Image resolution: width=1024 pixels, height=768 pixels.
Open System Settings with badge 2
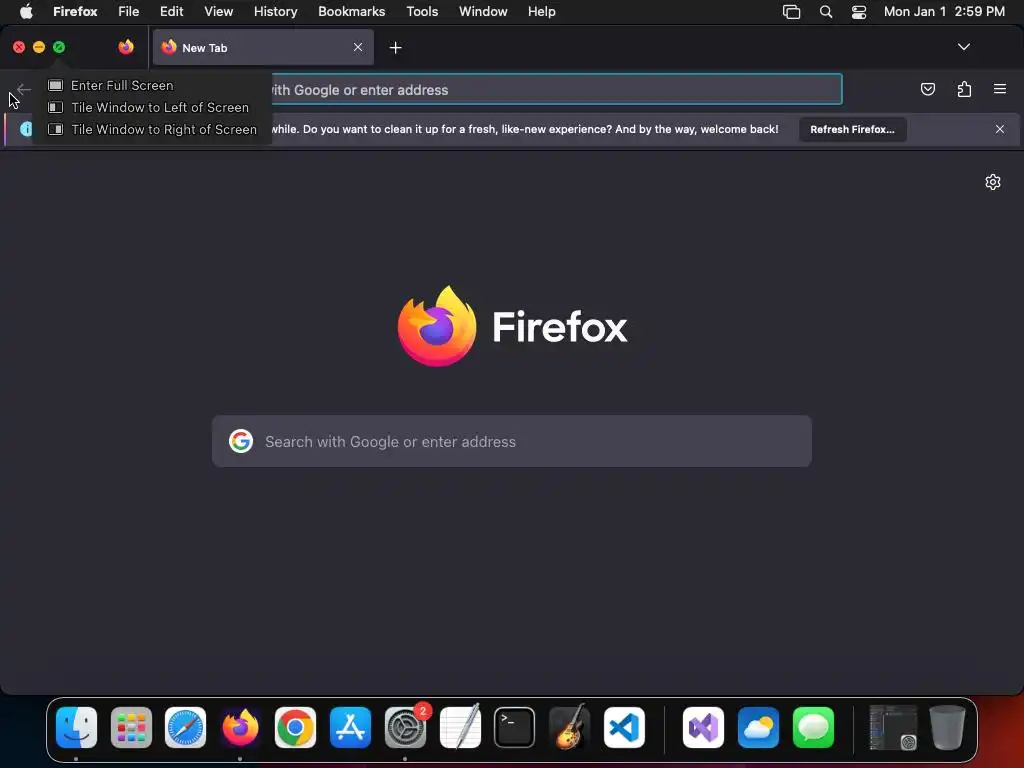[x=405, y=727]
